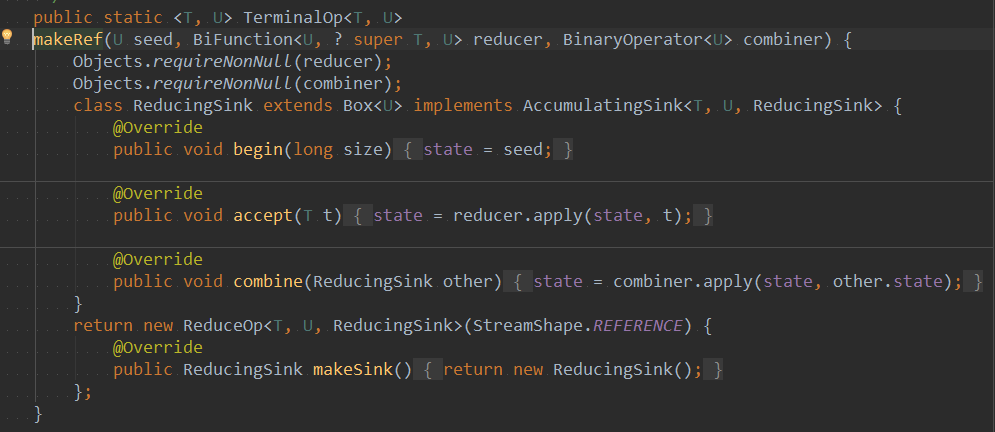The width and height of the screenshot is (995, 432).
Task: Expand folded combine method body
Action: point(743,282)
